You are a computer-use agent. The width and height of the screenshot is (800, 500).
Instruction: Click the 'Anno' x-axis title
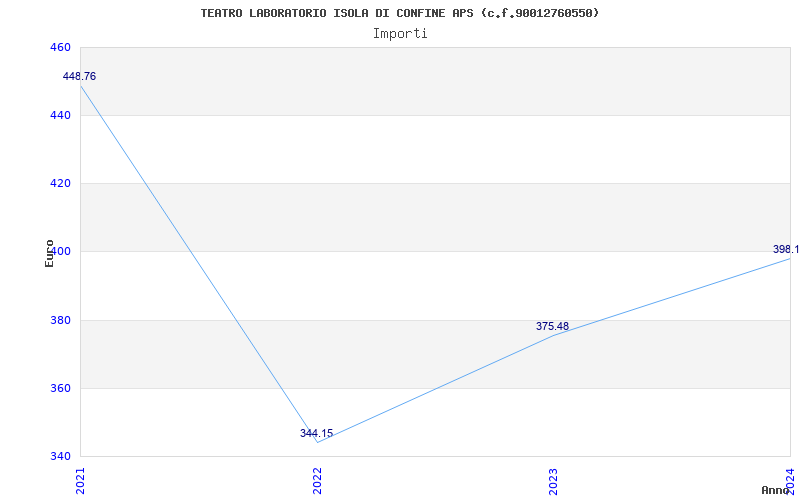click(x=775, y=490)
